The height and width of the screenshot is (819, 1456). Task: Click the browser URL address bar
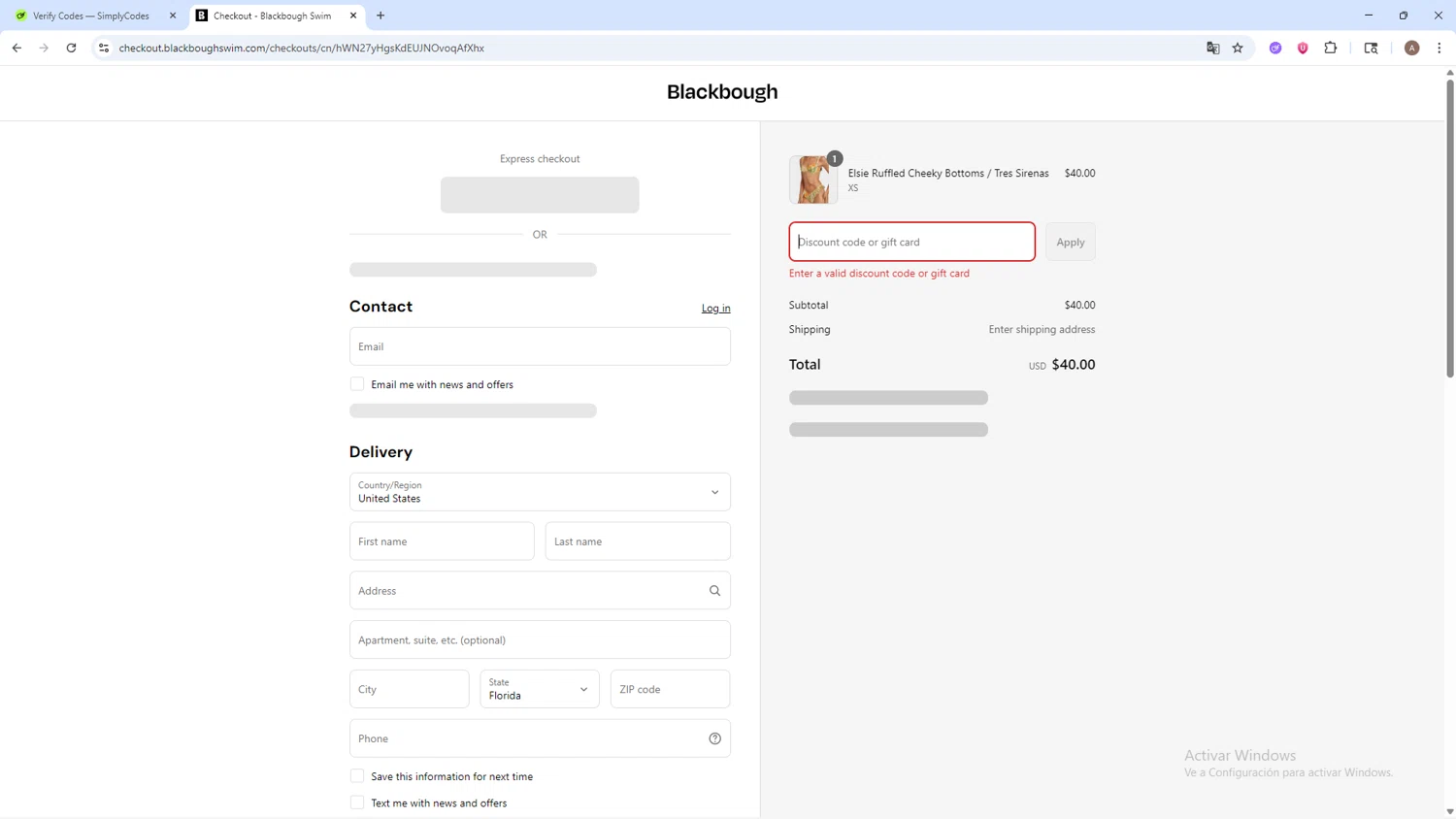click(x=650, y=48)
